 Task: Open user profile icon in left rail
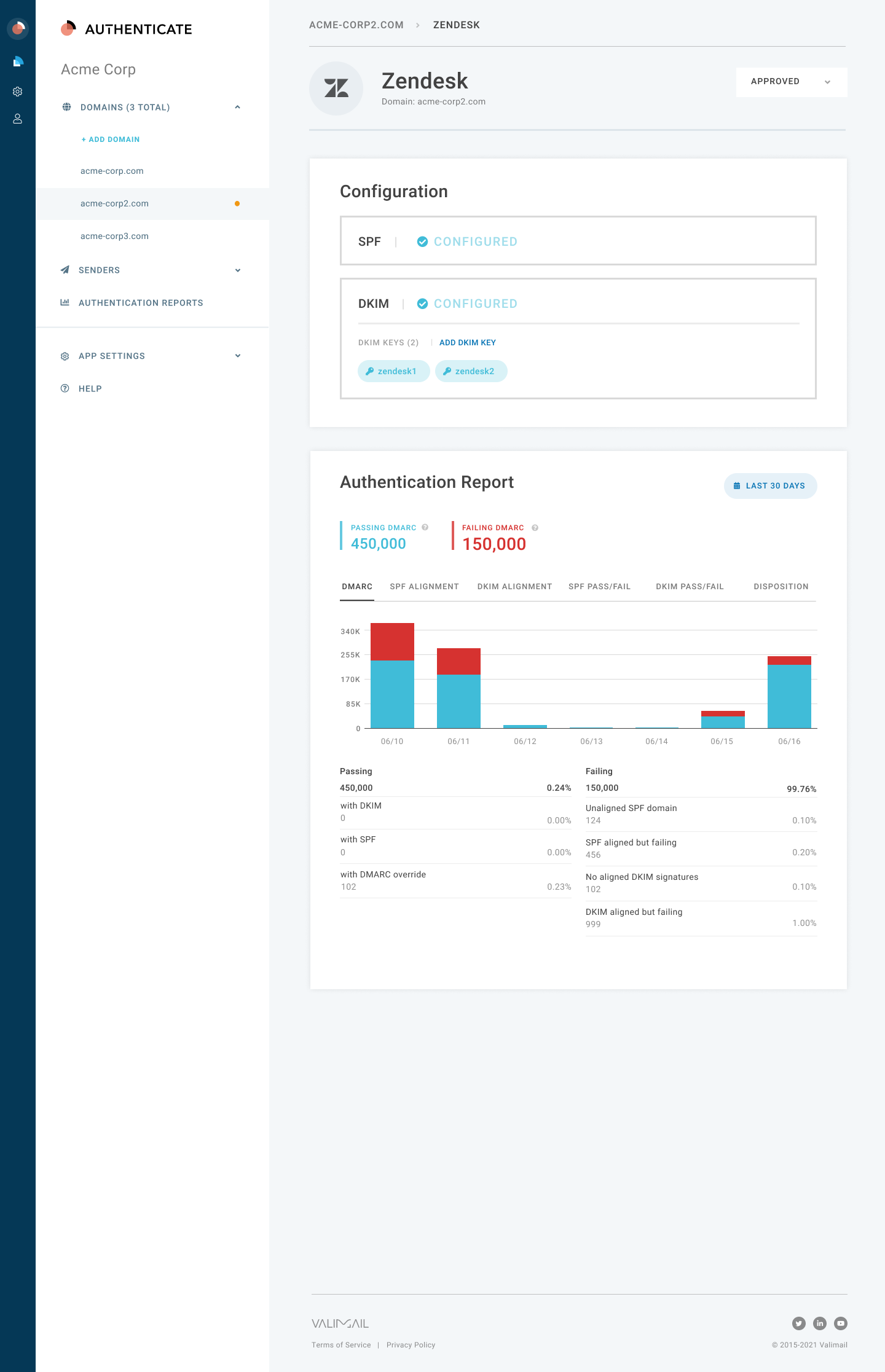[18, 119]
